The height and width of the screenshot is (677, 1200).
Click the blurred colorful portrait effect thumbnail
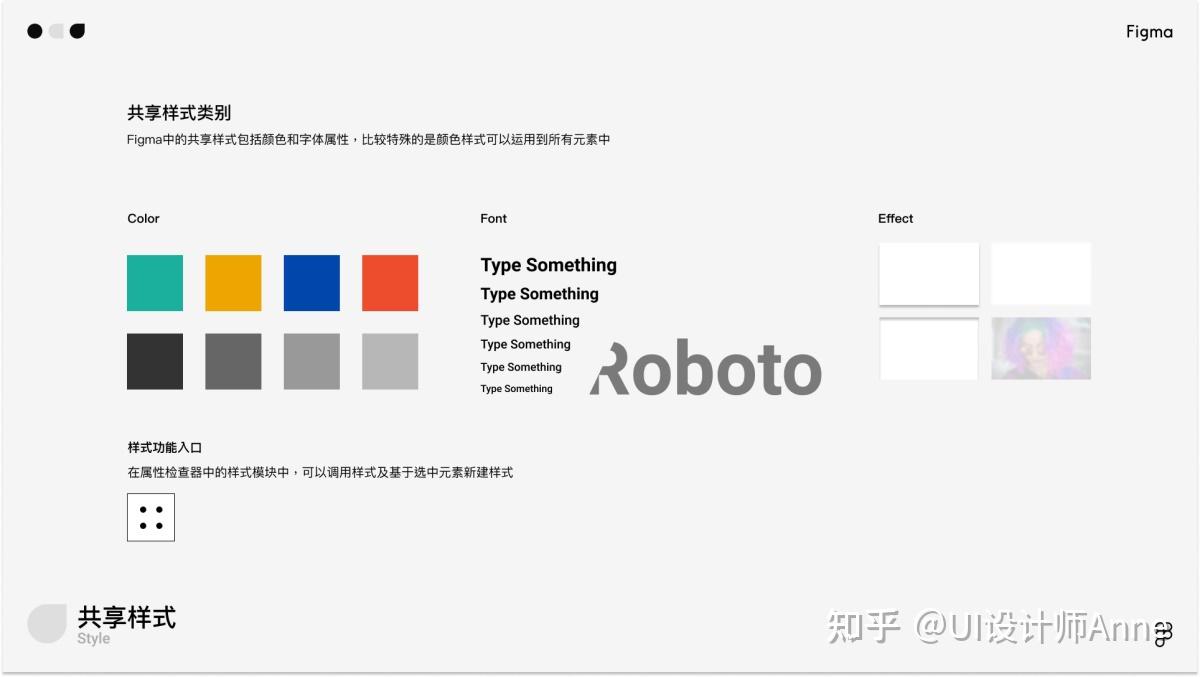tap(1041, 349)
